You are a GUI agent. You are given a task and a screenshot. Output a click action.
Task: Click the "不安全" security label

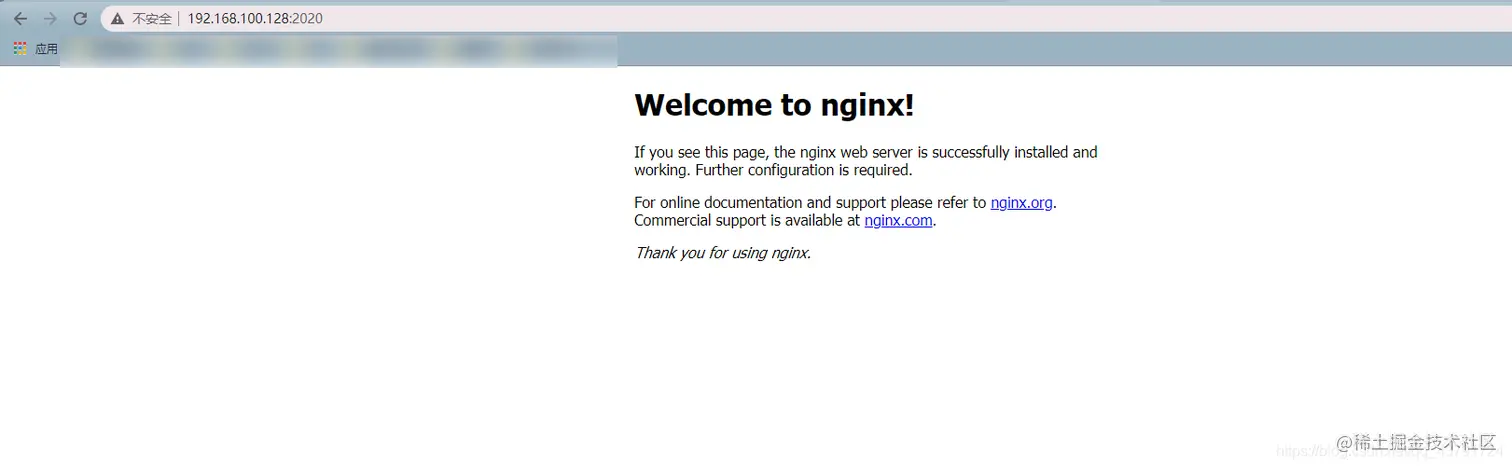coord(152,19)
